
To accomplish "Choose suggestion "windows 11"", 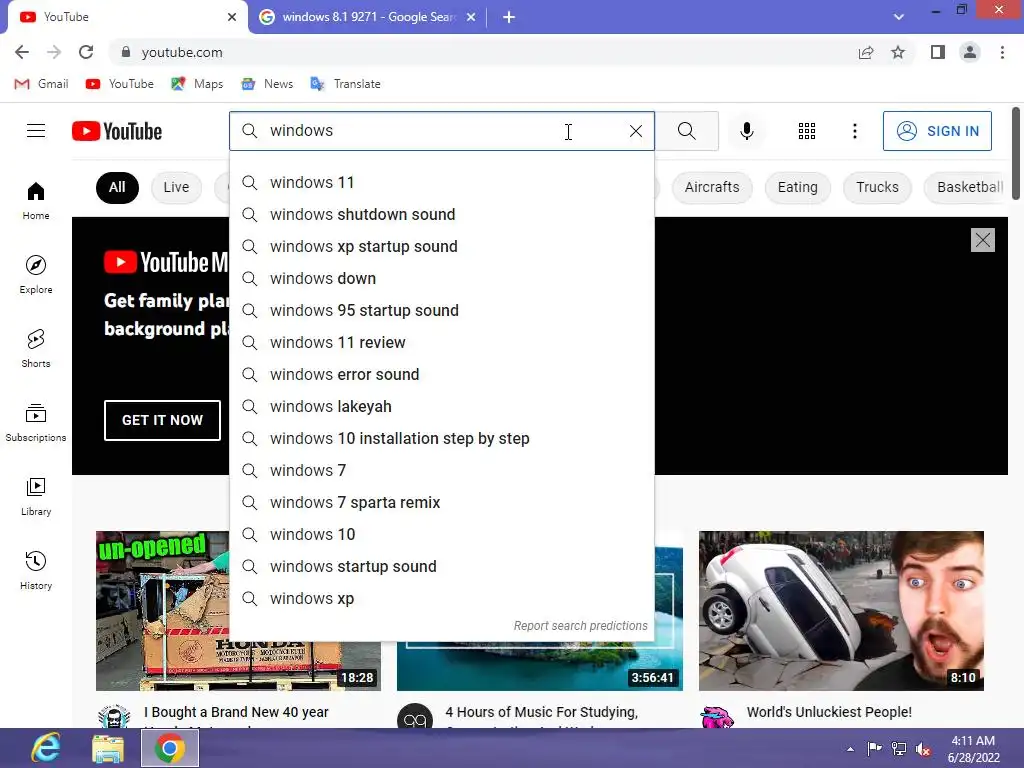I will tap(442, 182).
